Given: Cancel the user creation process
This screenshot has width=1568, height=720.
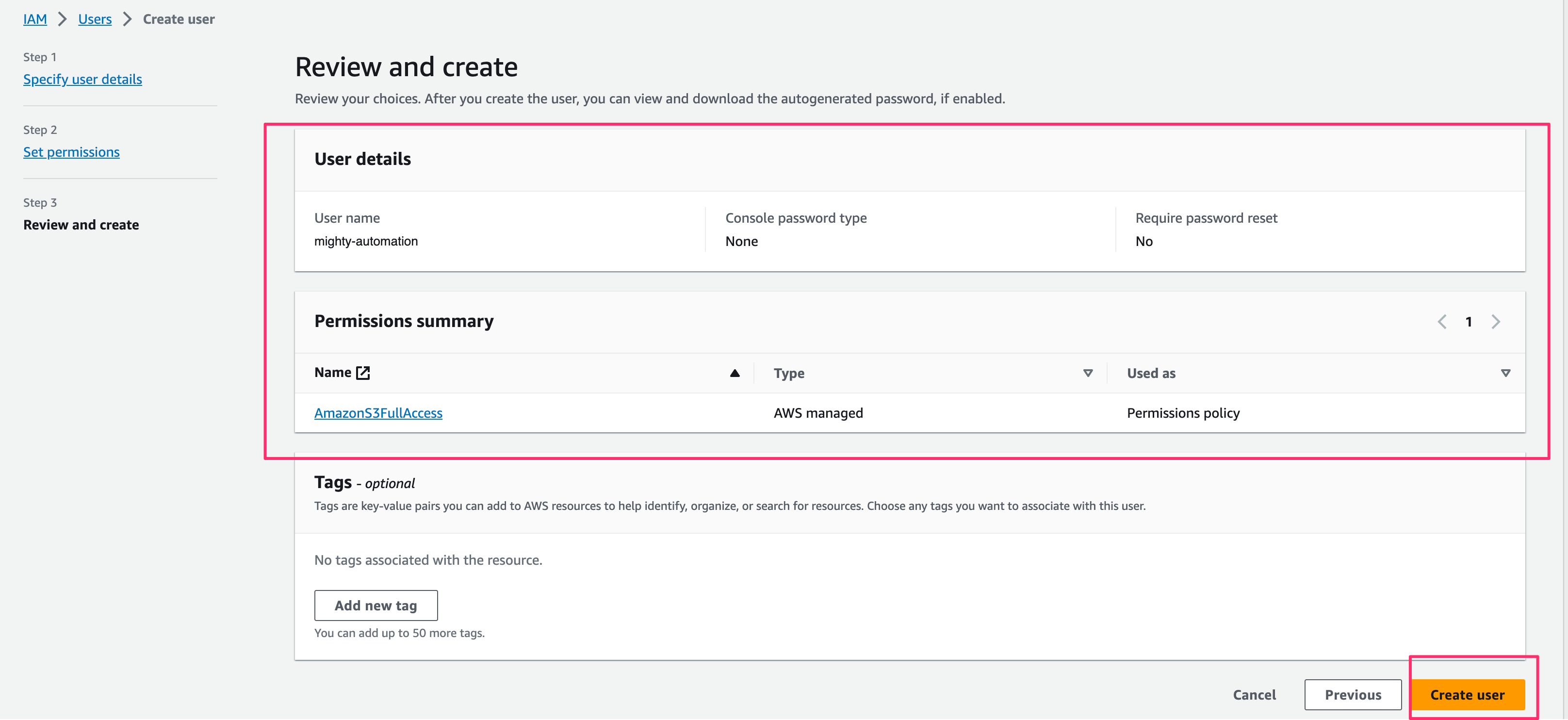Looking at the screenshot, I should click(1255, 694).
